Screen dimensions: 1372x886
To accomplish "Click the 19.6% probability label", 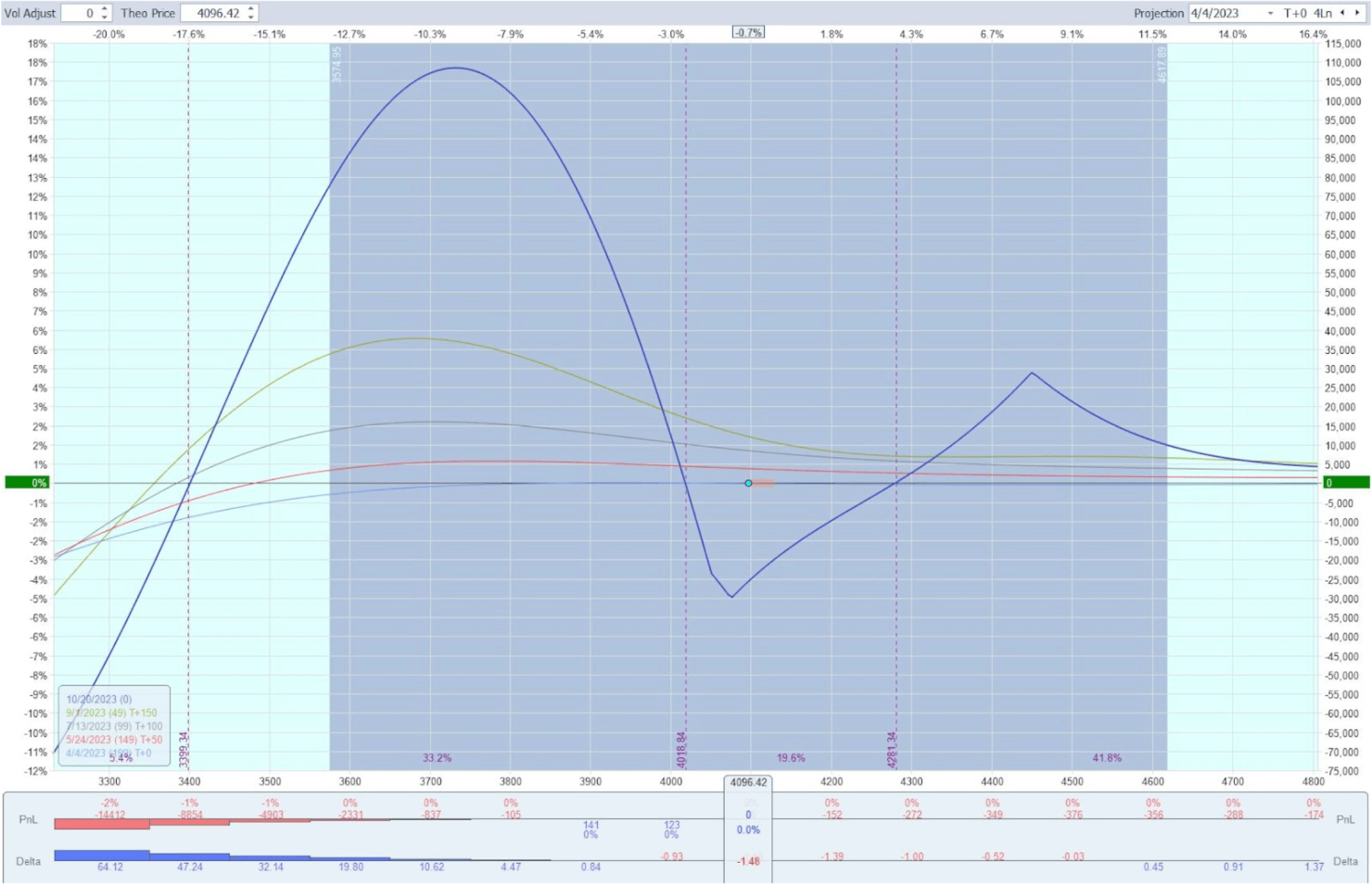I will point(791,758).
